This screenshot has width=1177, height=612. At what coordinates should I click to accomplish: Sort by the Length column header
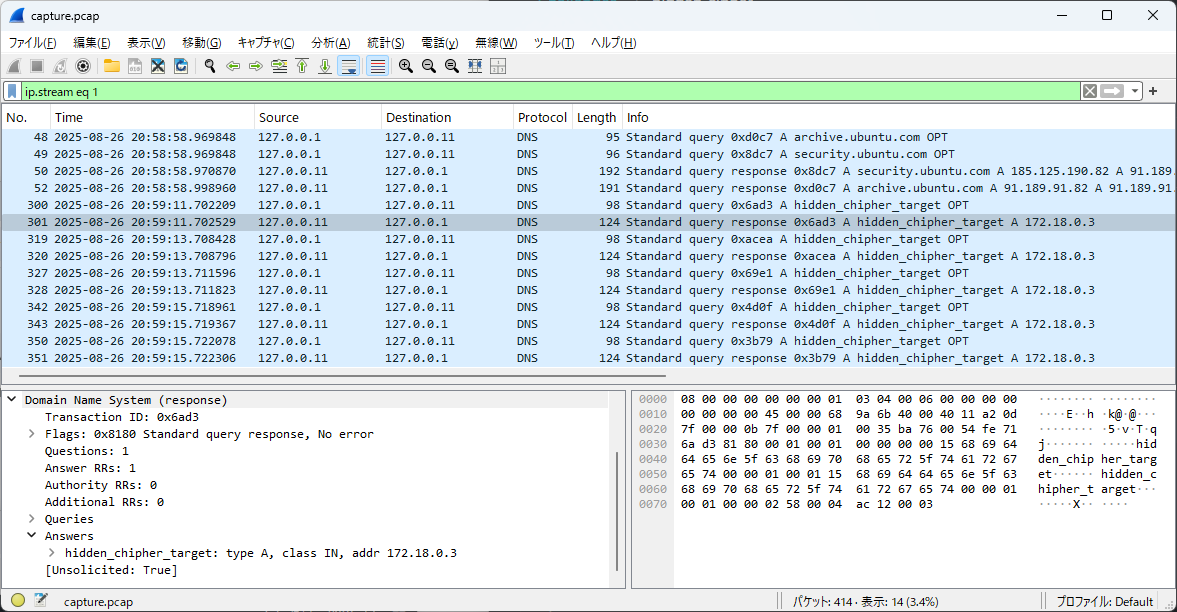pyautogui.click(x=597, y=117)
